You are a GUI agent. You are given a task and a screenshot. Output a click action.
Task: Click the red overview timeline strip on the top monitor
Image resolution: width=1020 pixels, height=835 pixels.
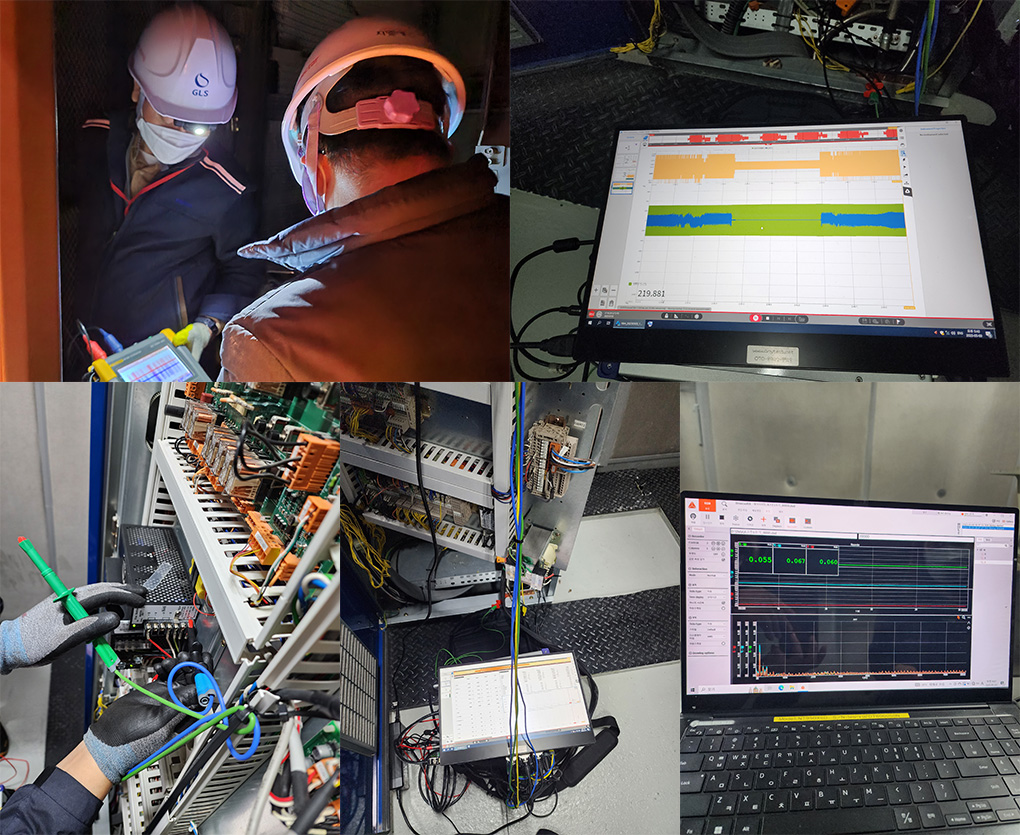[773, 137]
